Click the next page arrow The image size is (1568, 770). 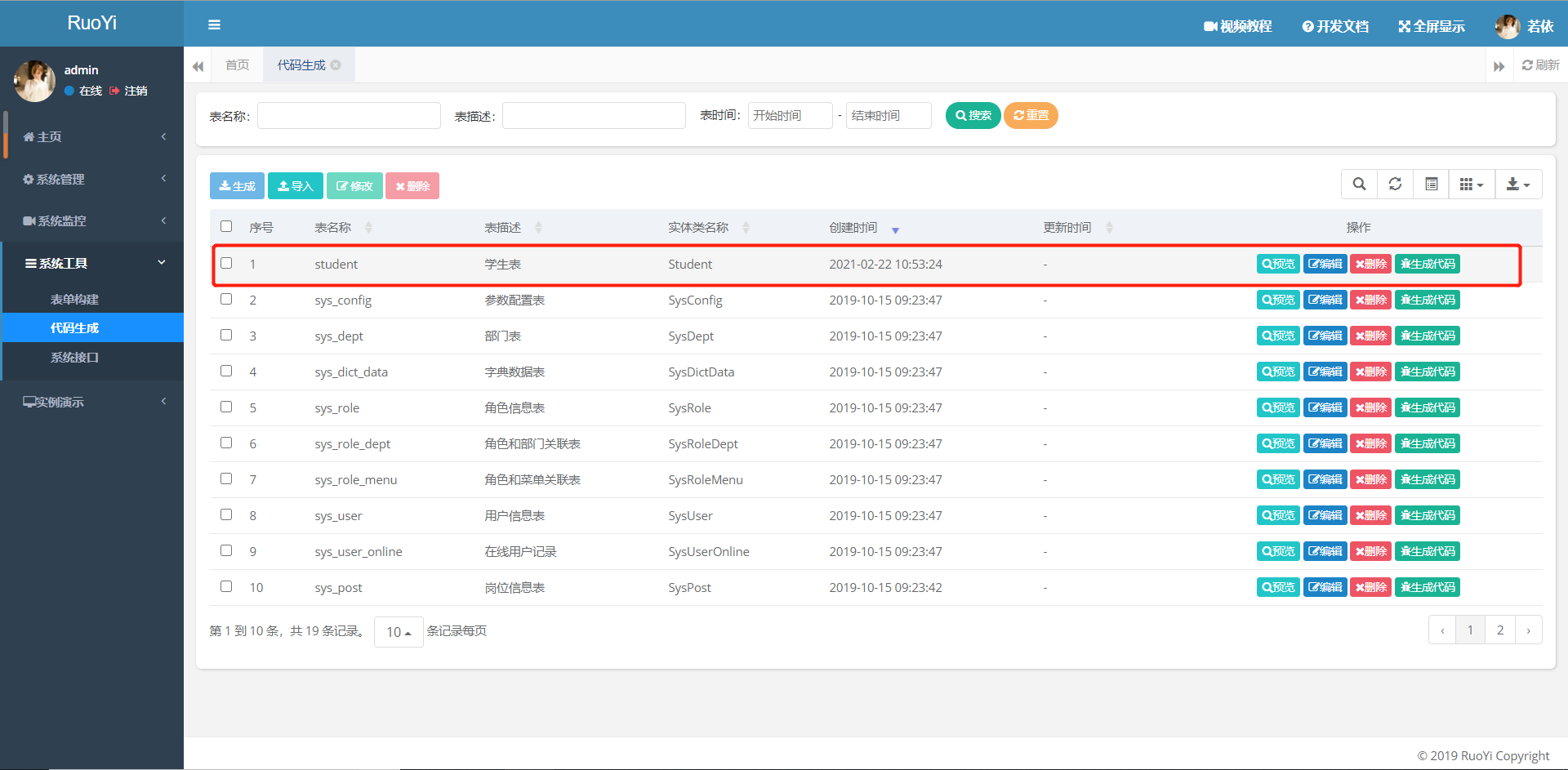(1529, 630)
